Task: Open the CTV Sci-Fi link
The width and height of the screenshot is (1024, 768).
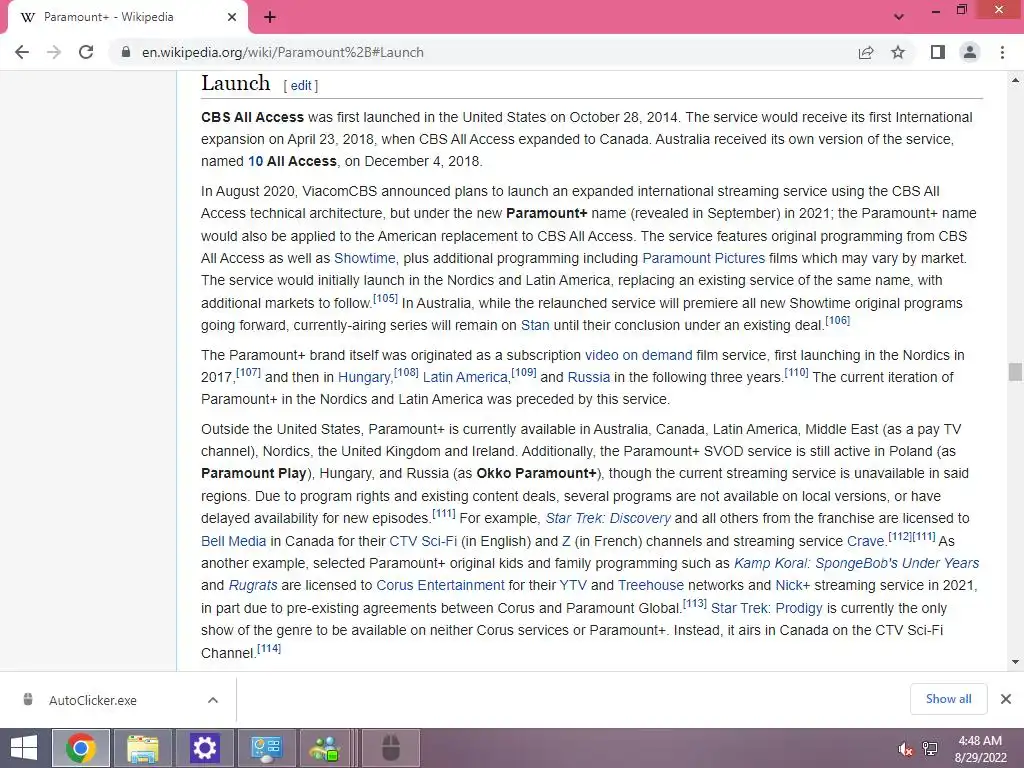Action: (423, 541)
